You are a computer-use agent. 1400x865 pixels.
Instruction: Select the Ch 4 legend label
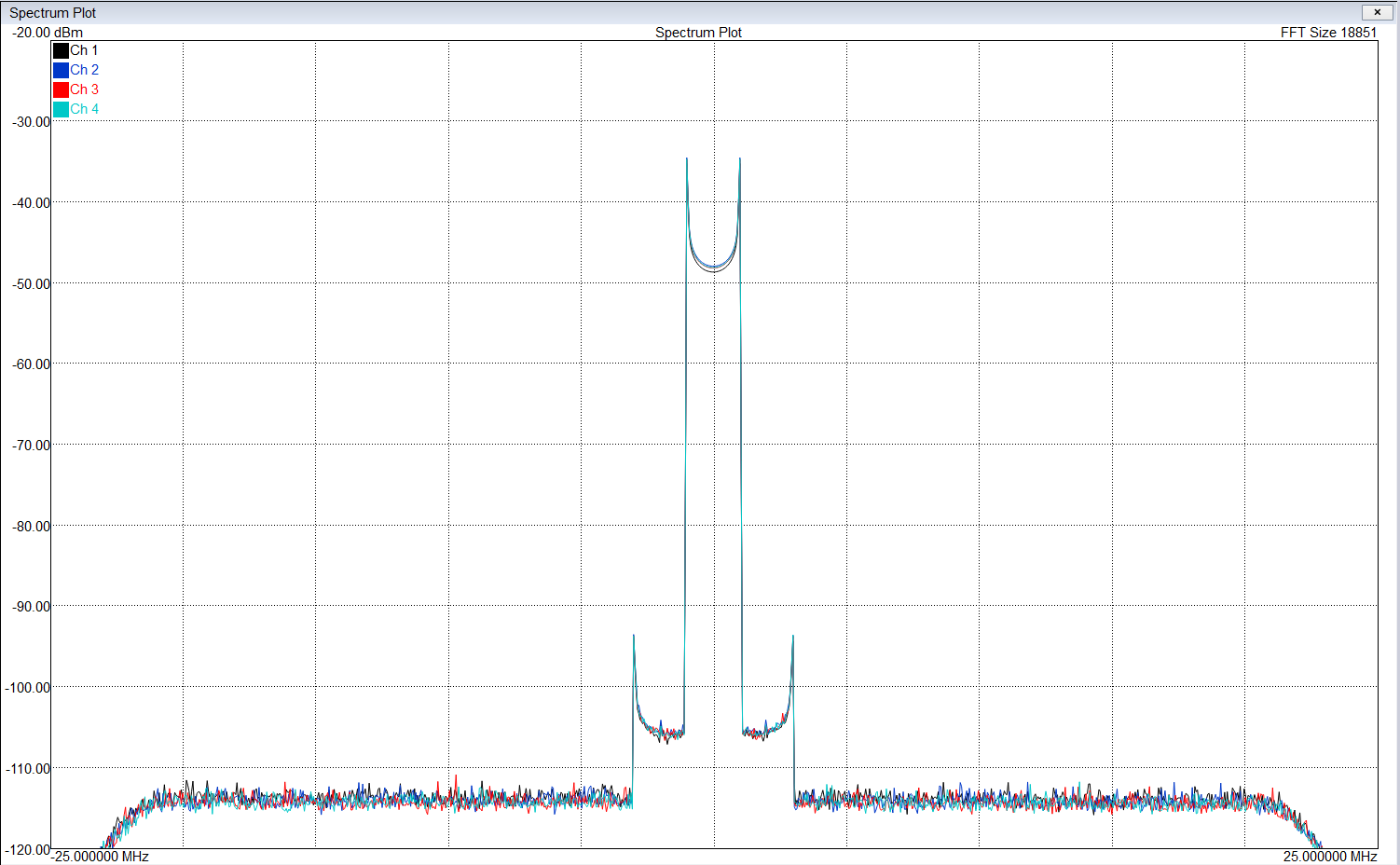(84, 109)
